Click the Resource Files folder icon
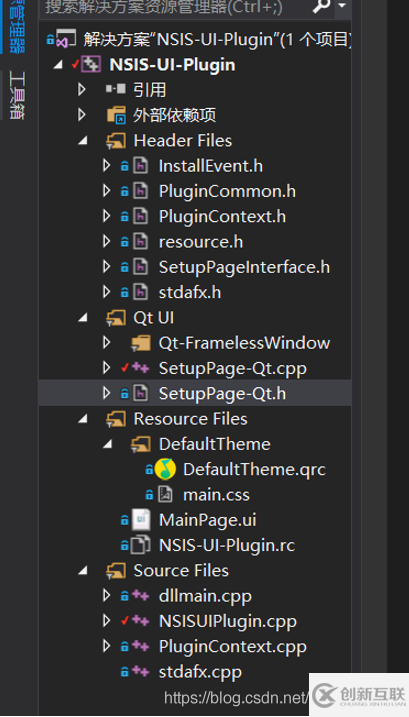Screen dimensions: 409x717 click(116, 419)
